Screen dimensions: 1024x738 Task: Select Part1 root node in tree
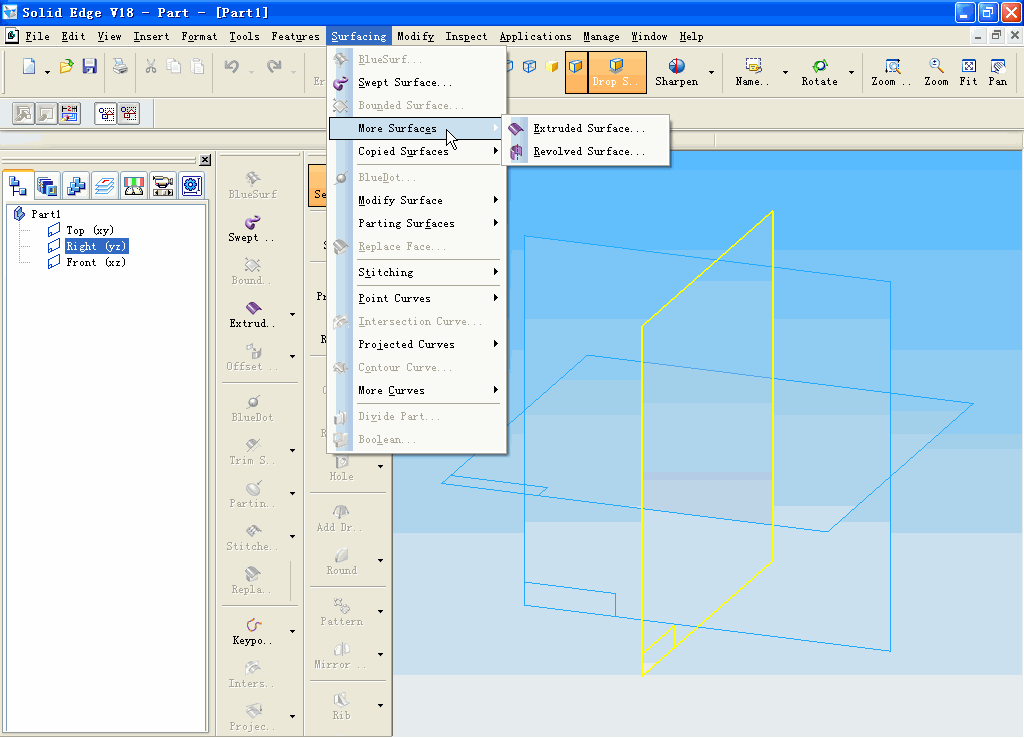click(x=46, y=214)
